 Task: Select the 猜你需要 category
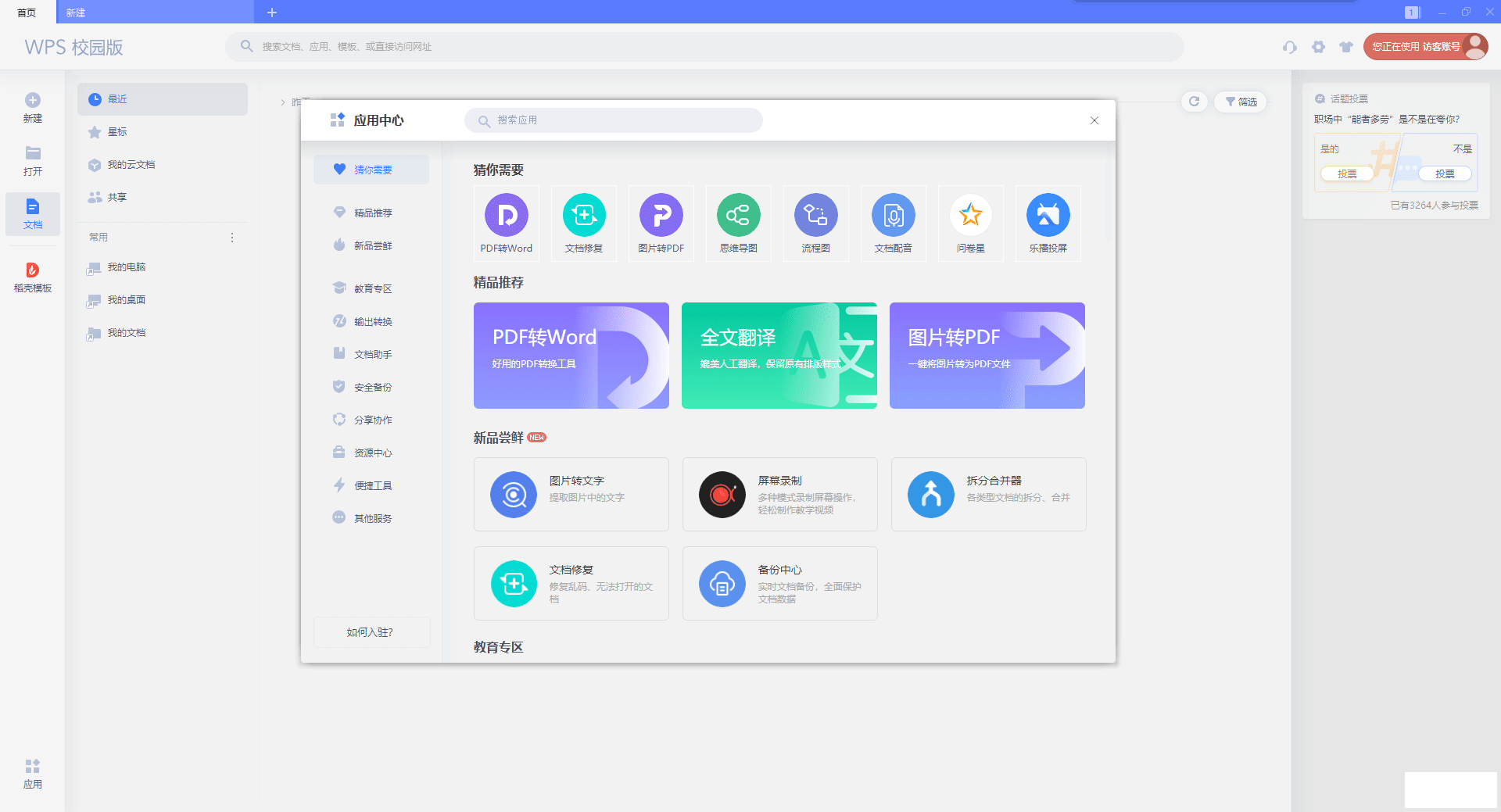371,170
